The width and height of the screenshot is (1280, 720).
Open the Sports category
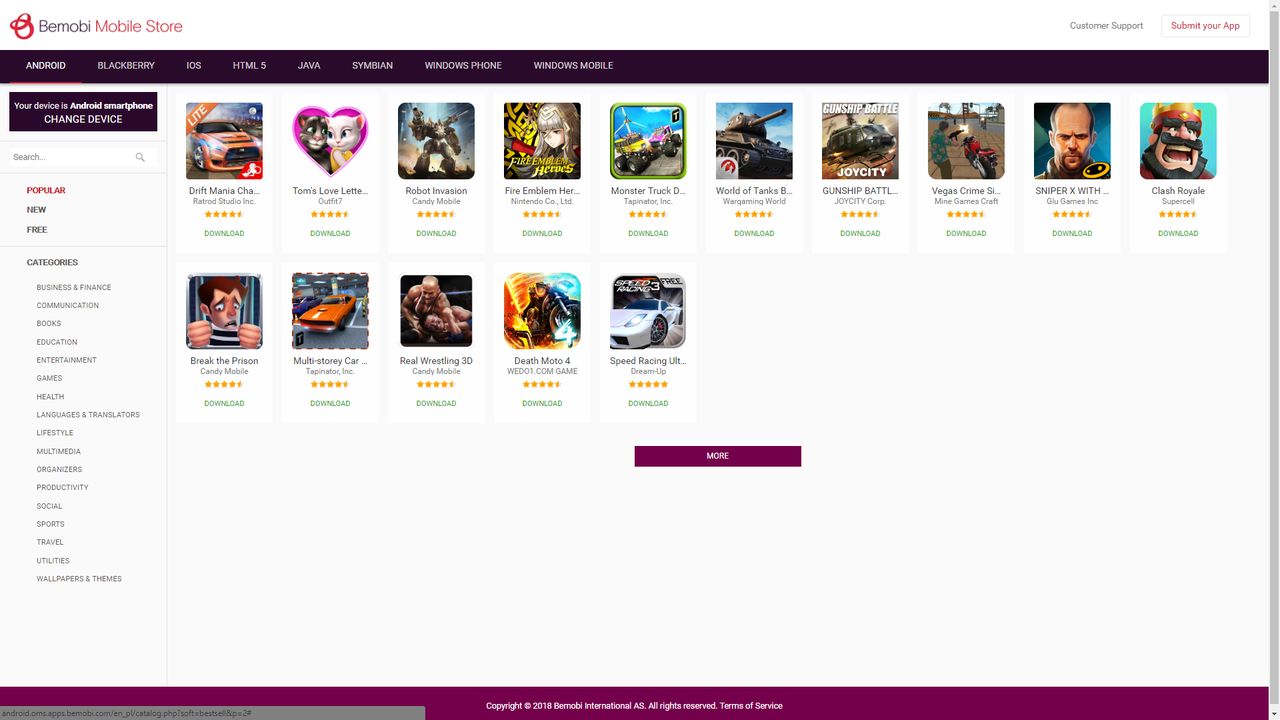point(50,524)
